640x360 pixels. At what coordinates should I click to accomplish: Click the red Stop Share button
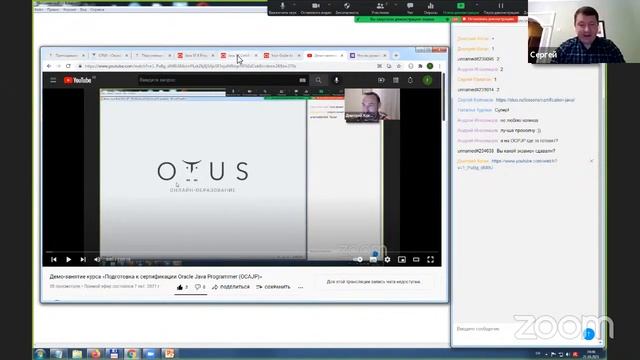click(489, 19)
